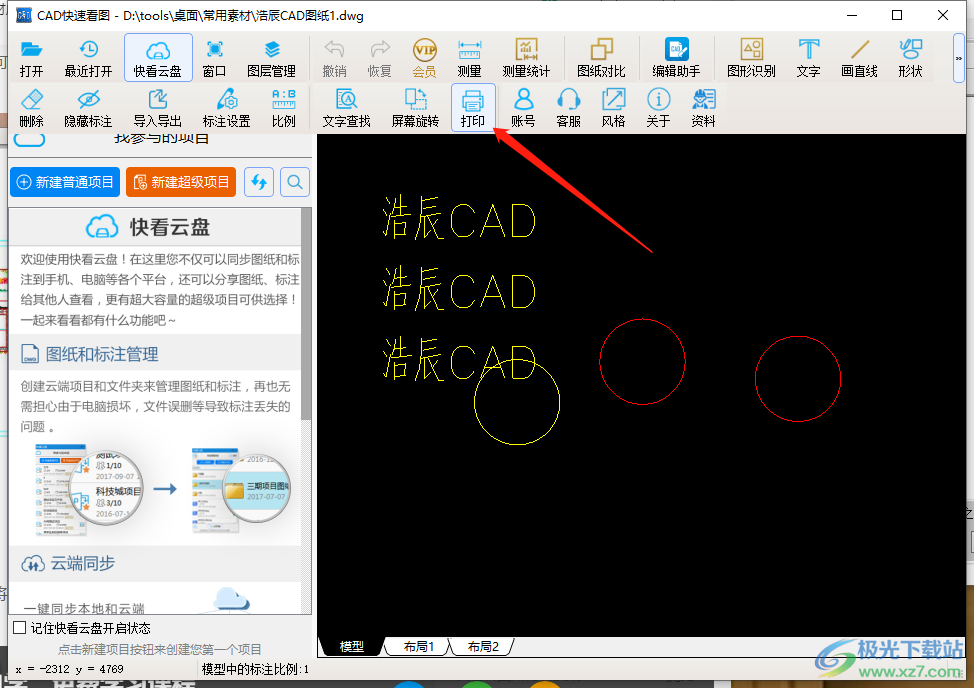Click 新建超级项目 button
974x688 pixels.
click(181, 182)
